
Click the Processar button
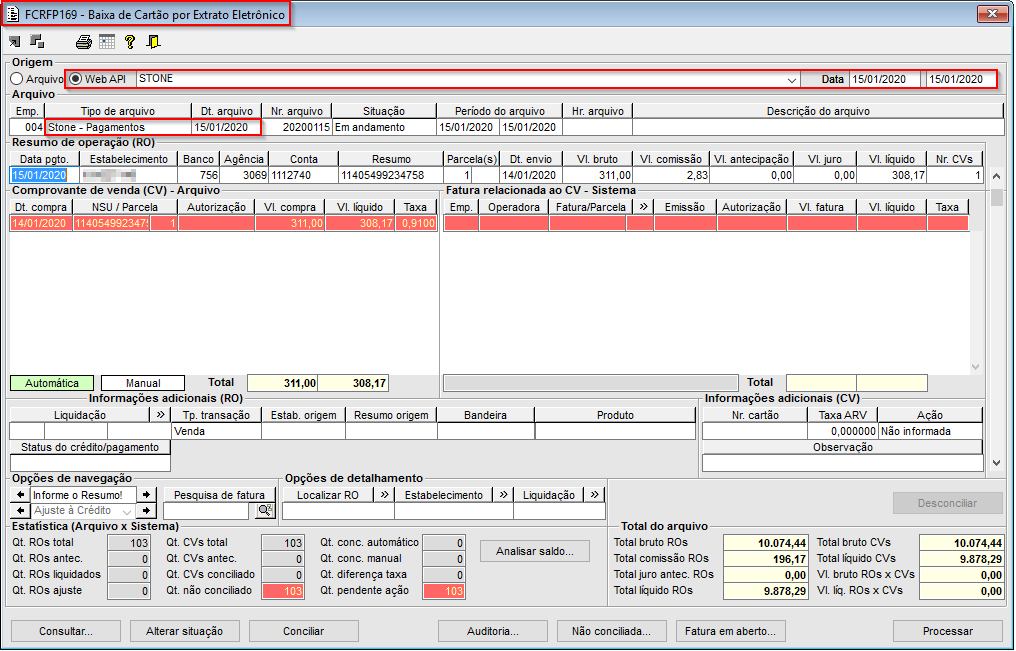(948, 631)
